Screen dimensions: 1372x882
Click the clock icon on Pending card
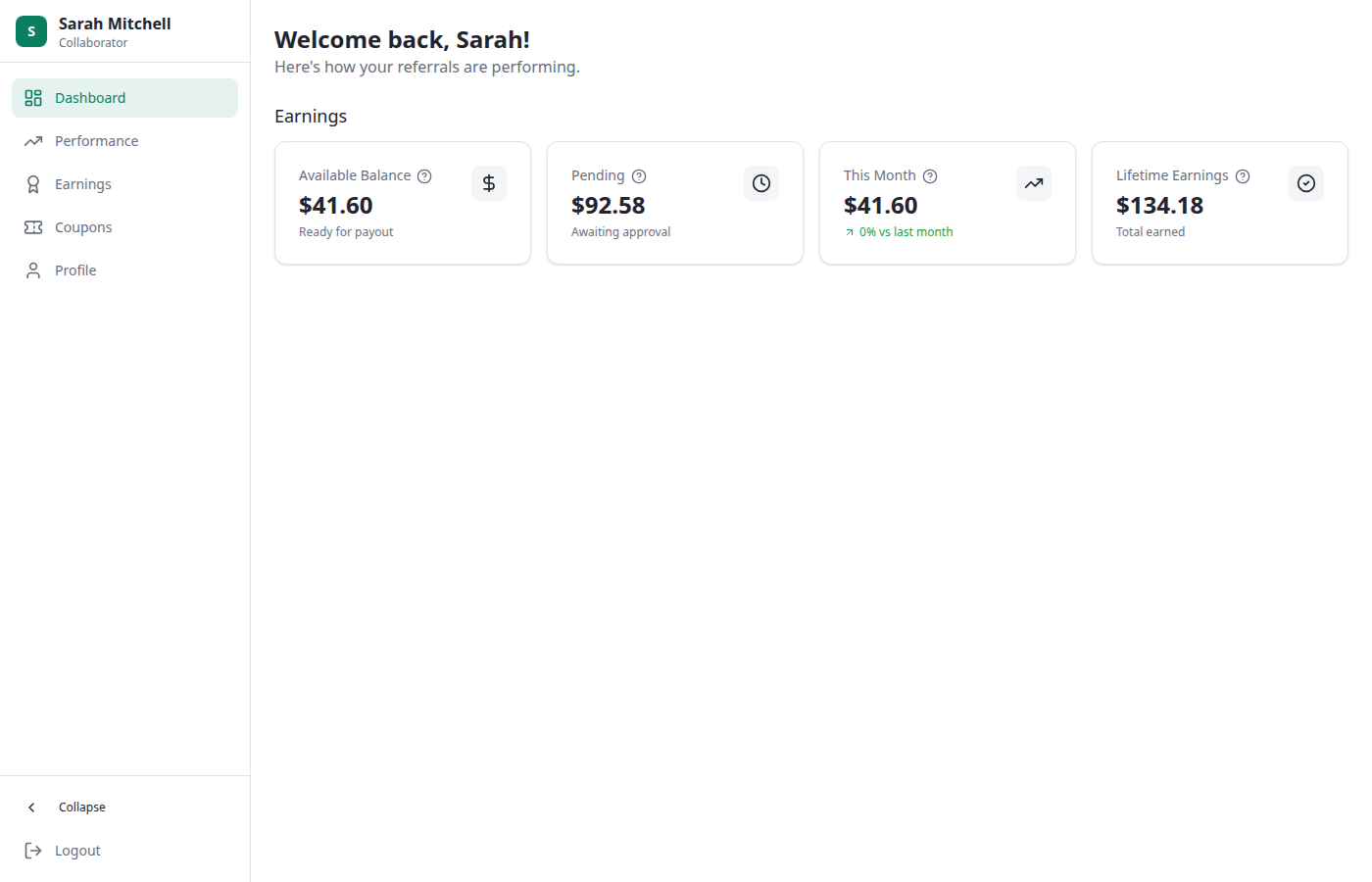(761, 182)
